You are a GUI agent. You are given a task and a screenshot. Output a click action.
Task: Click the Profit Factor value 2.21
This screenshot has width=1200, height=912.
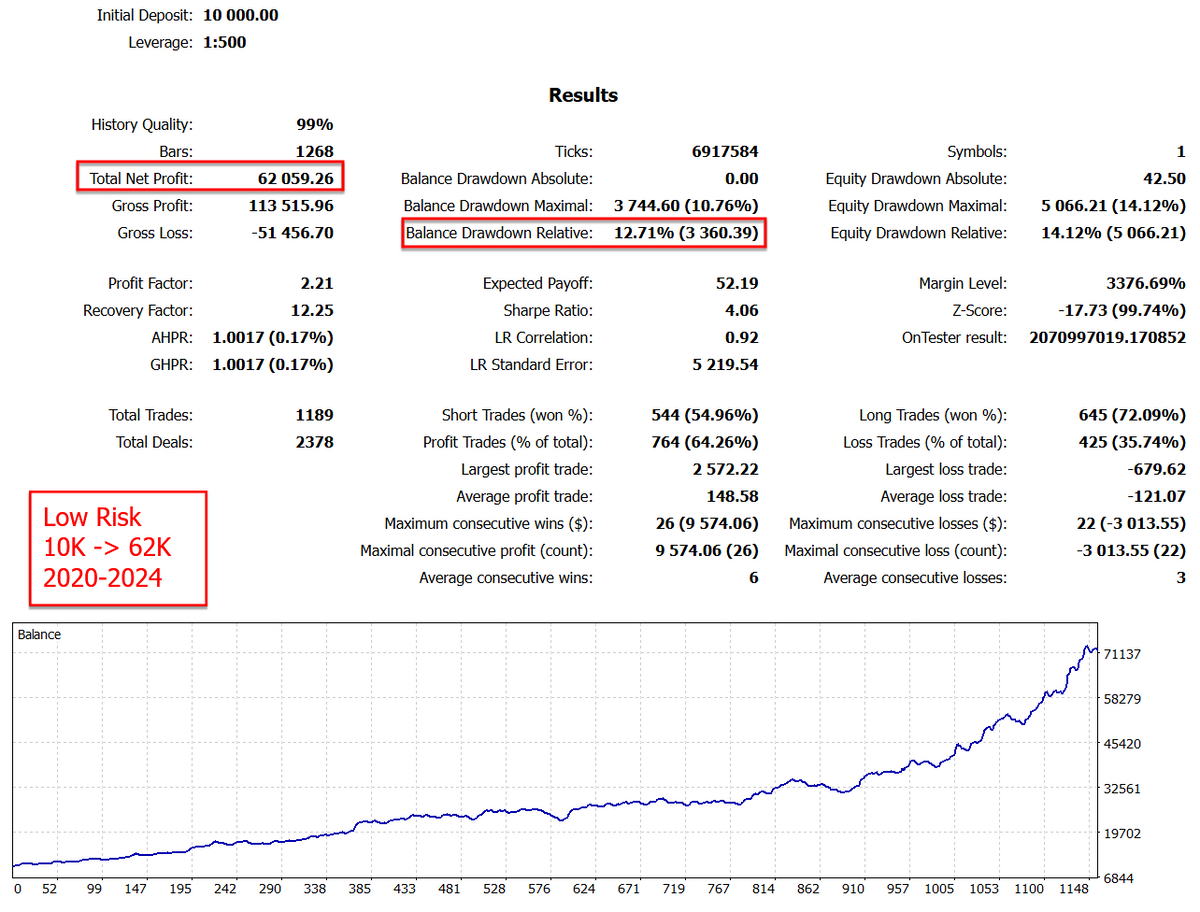(316, 284)
